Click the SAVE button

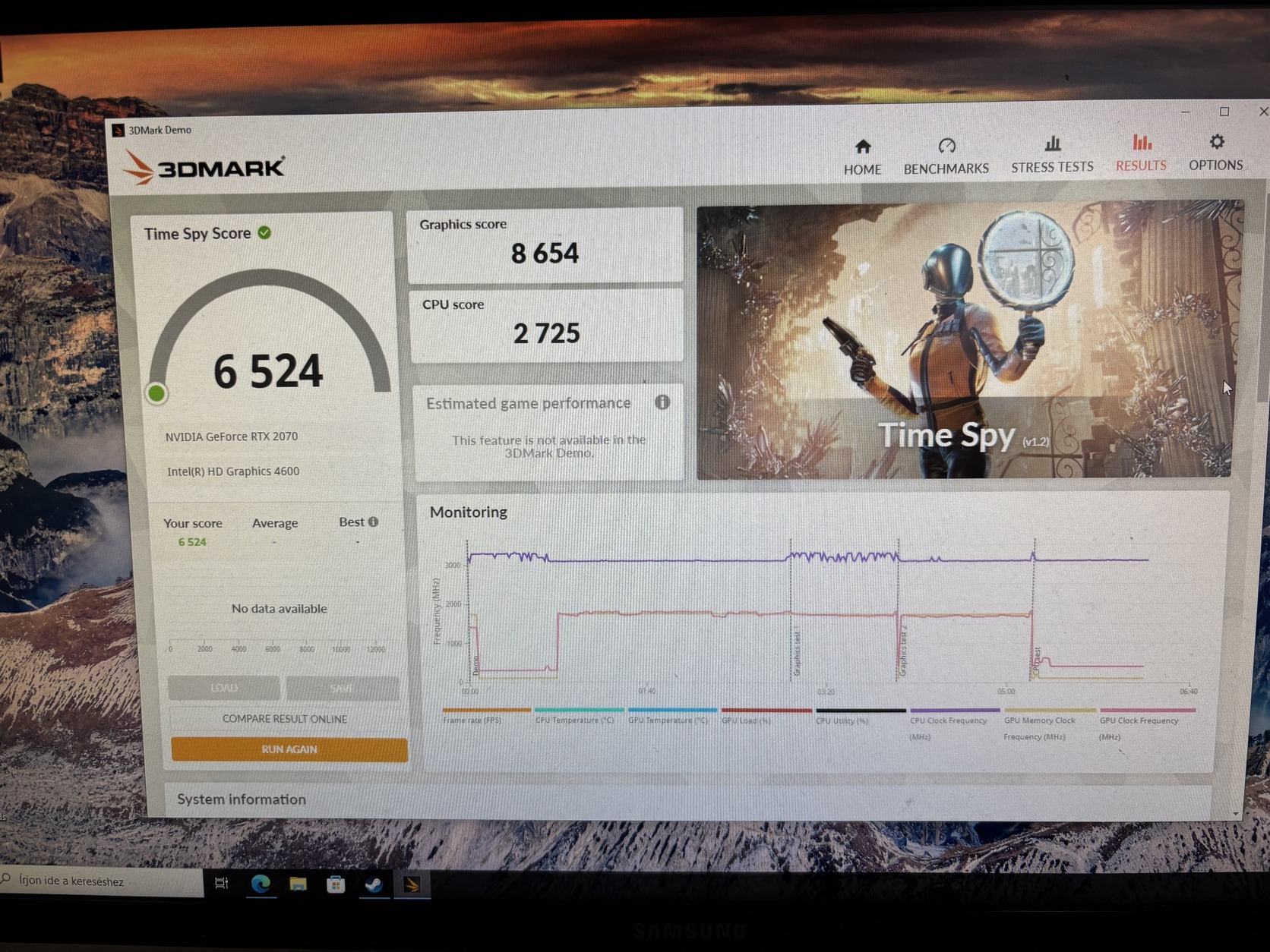[x=343, y=688]
